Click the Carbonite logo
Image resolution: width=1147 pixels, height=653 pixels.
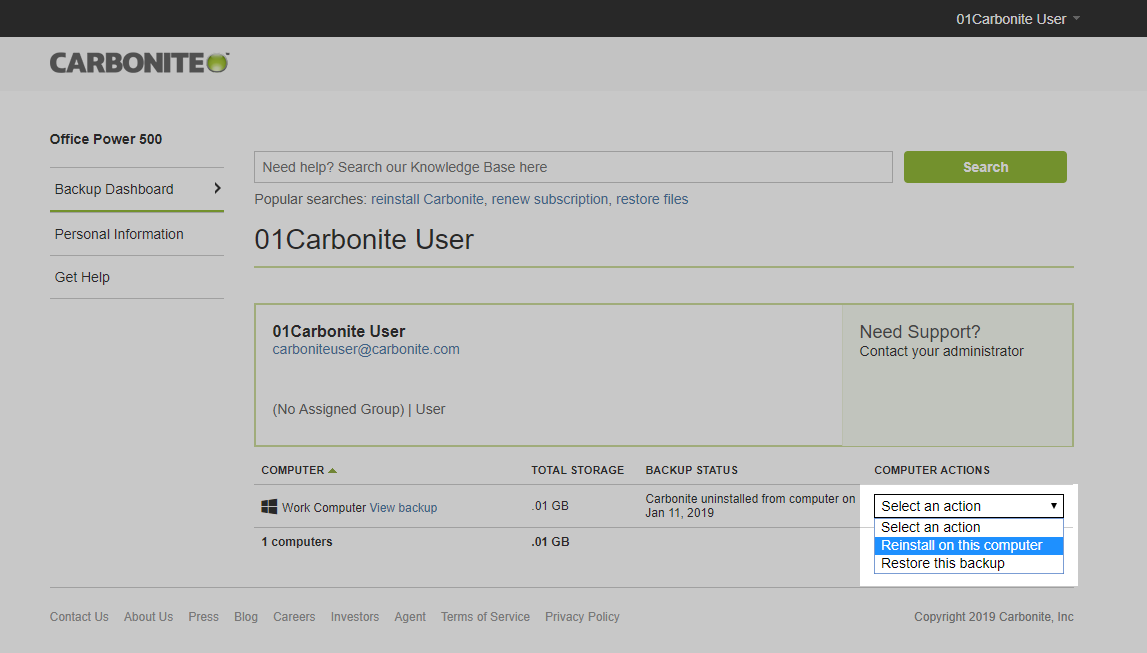point(139,63)
